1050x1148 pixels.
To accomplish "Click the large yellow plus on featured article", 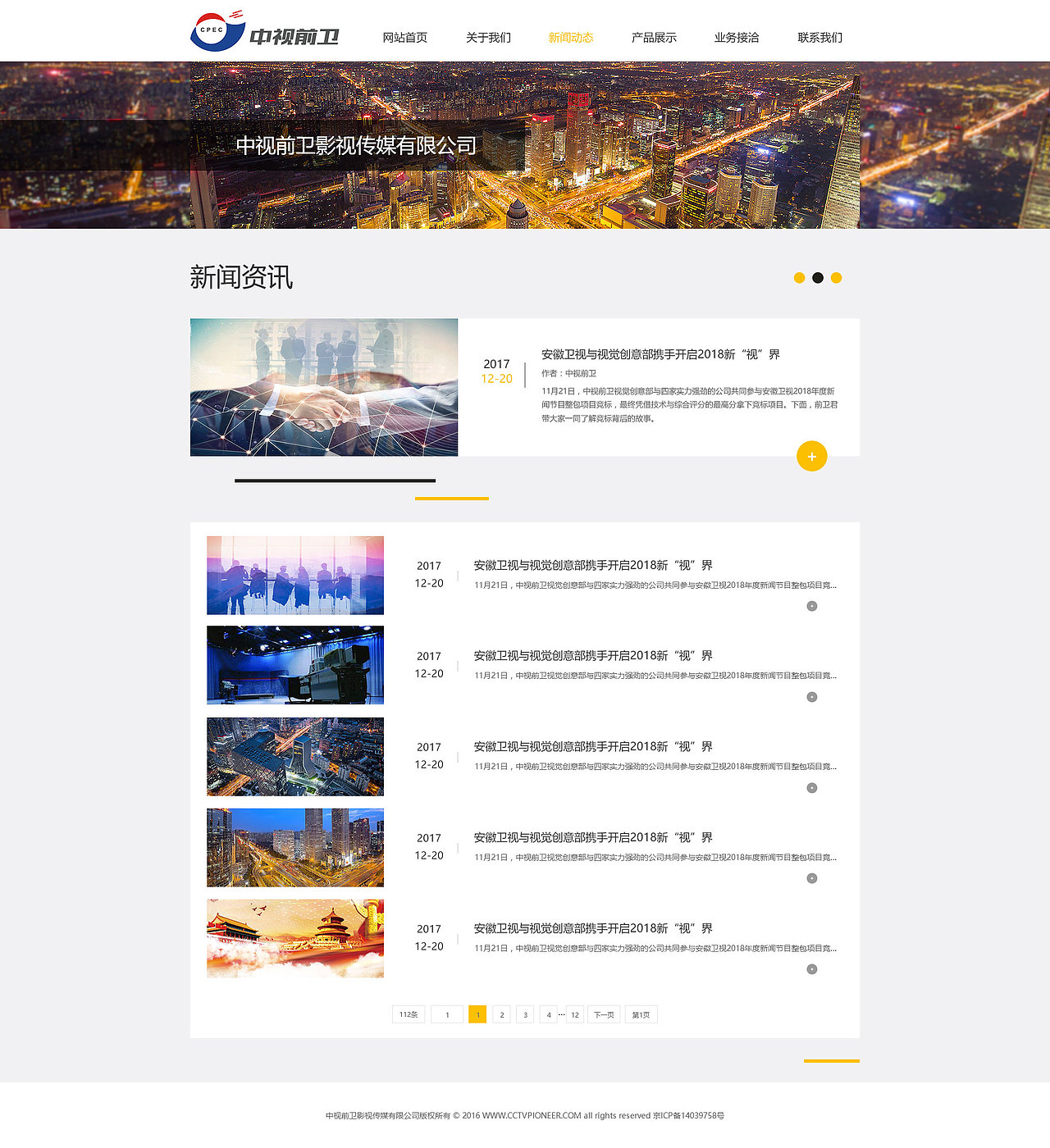I will 811,456.
